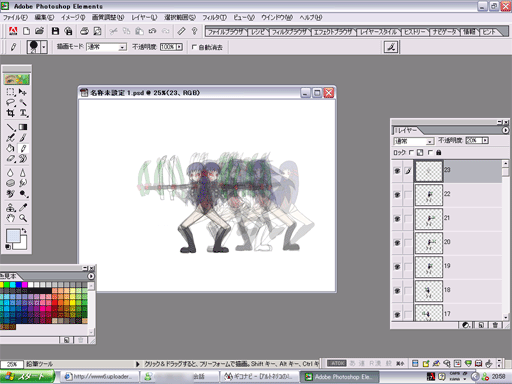Click the Save floppy disk icon
This screenshot has height=384, width=512.
[55, 31]
